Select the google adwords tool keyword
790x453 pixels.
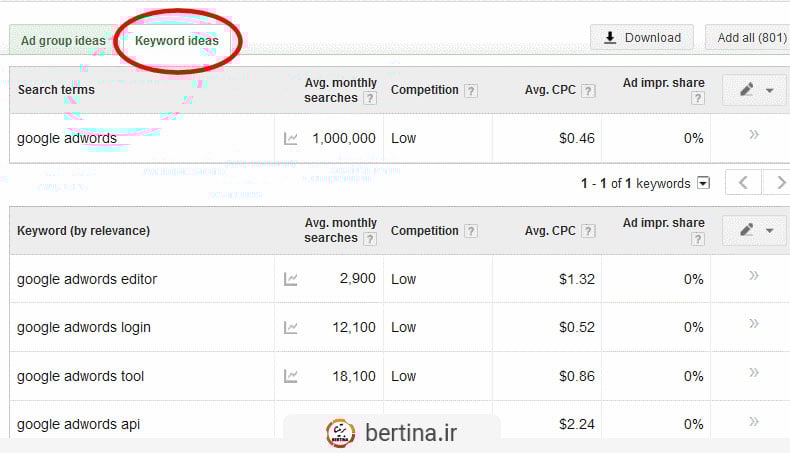coord(81,376)
